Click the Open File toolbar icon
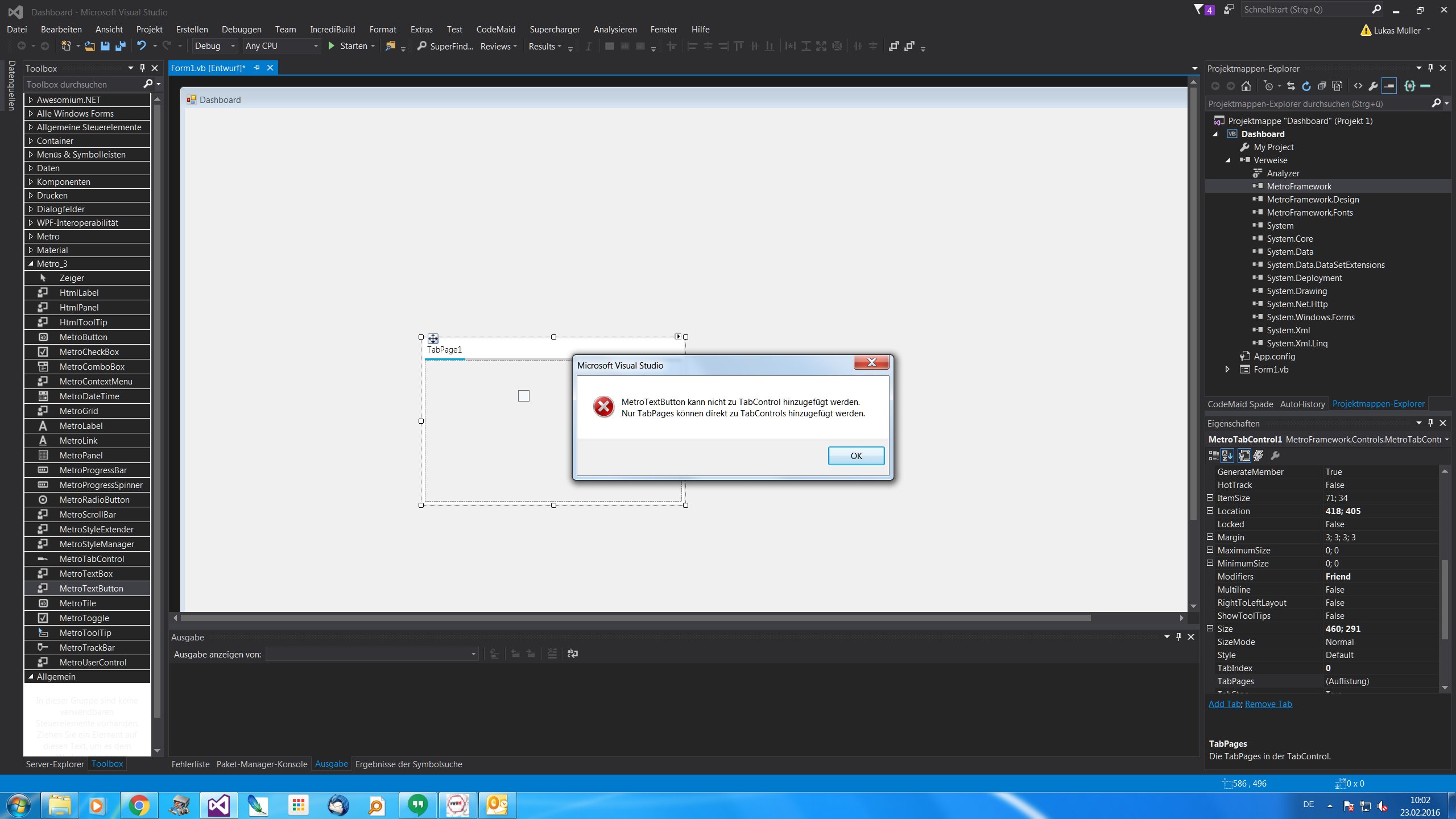1456x819 pixels. [90, 46]
